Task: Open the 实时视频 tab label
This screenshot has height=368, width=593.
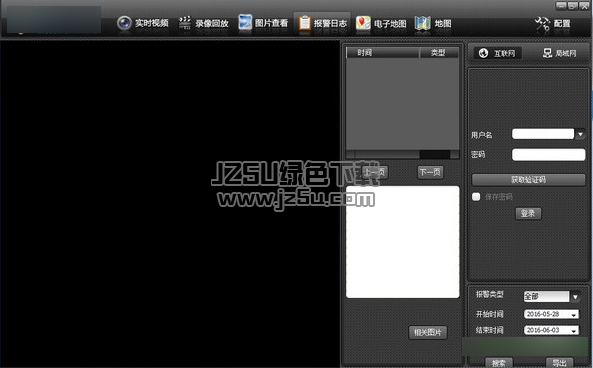Action: 152,23
